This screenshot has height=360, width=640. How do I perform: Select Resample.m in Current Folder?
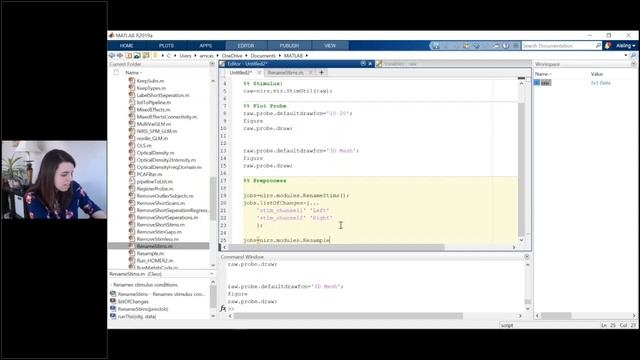150,253
